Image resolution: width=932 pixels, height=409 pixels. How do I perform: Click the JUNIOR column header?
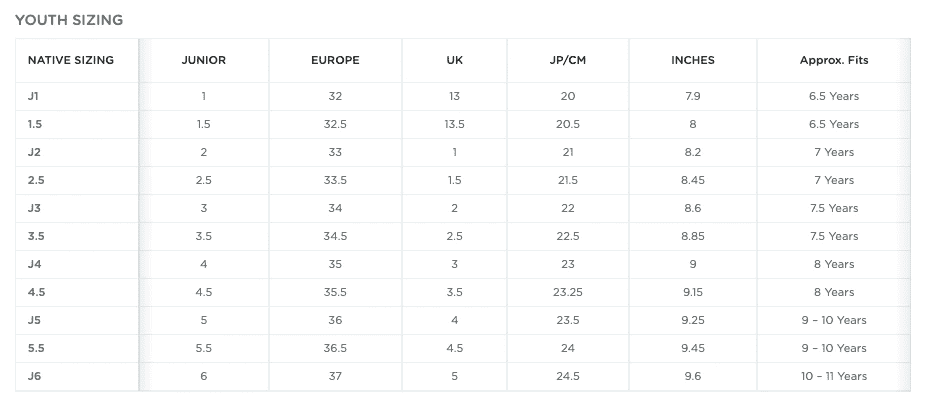(x=204, y=60)
